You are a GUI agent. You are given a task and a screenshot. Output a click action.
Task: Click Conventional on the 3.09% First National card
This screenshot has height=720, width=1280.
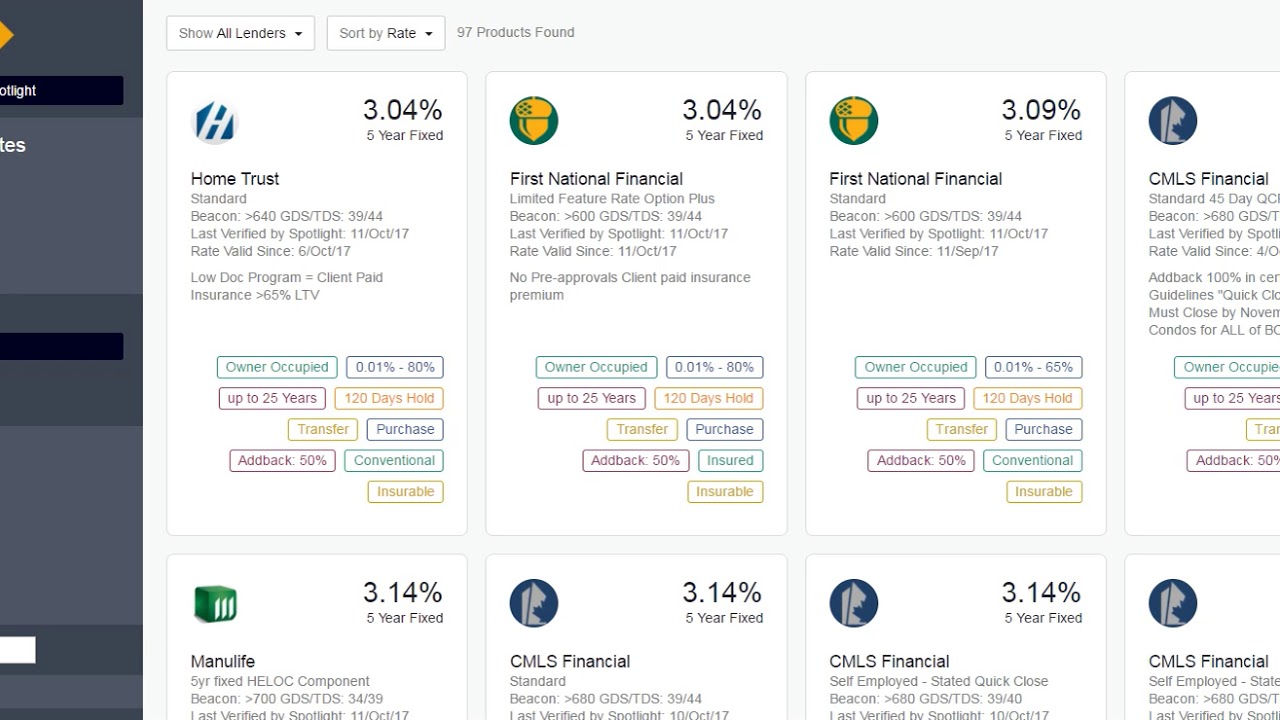[x=1033, y=460]
